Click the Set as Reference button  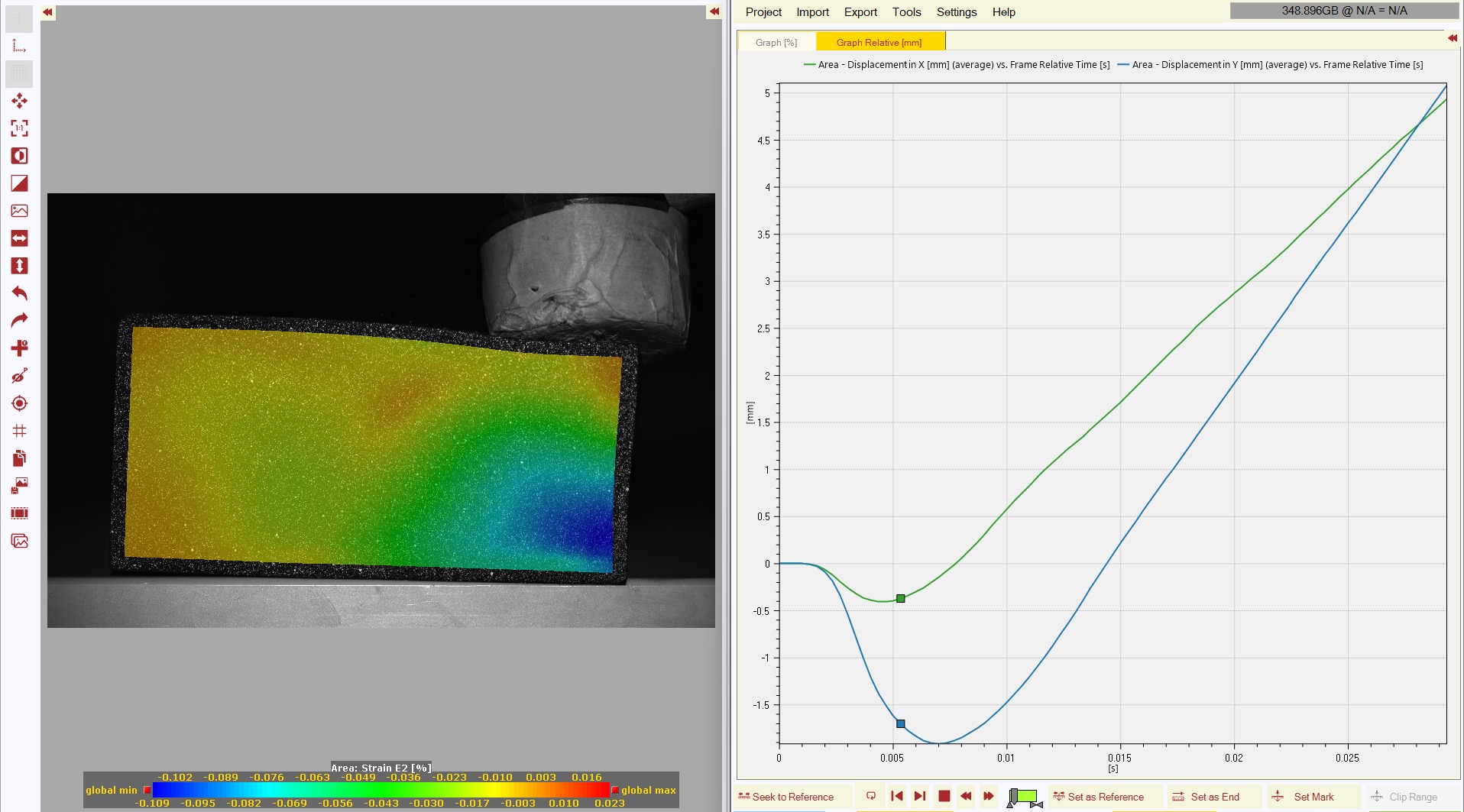(x=1104, y=797)
